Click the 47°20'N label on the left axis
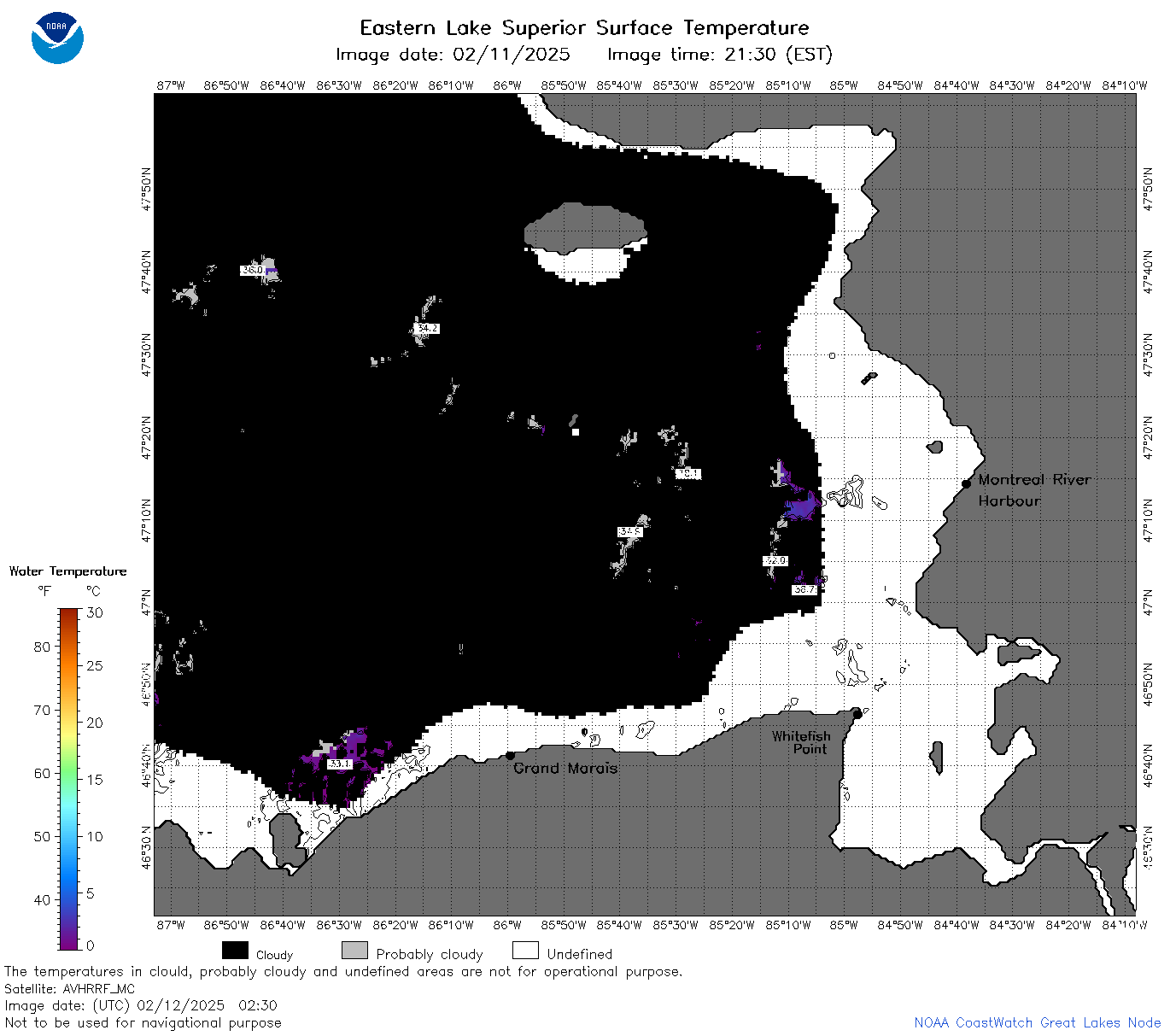This screenshot has height=1036, width=1170. (146, 437)
